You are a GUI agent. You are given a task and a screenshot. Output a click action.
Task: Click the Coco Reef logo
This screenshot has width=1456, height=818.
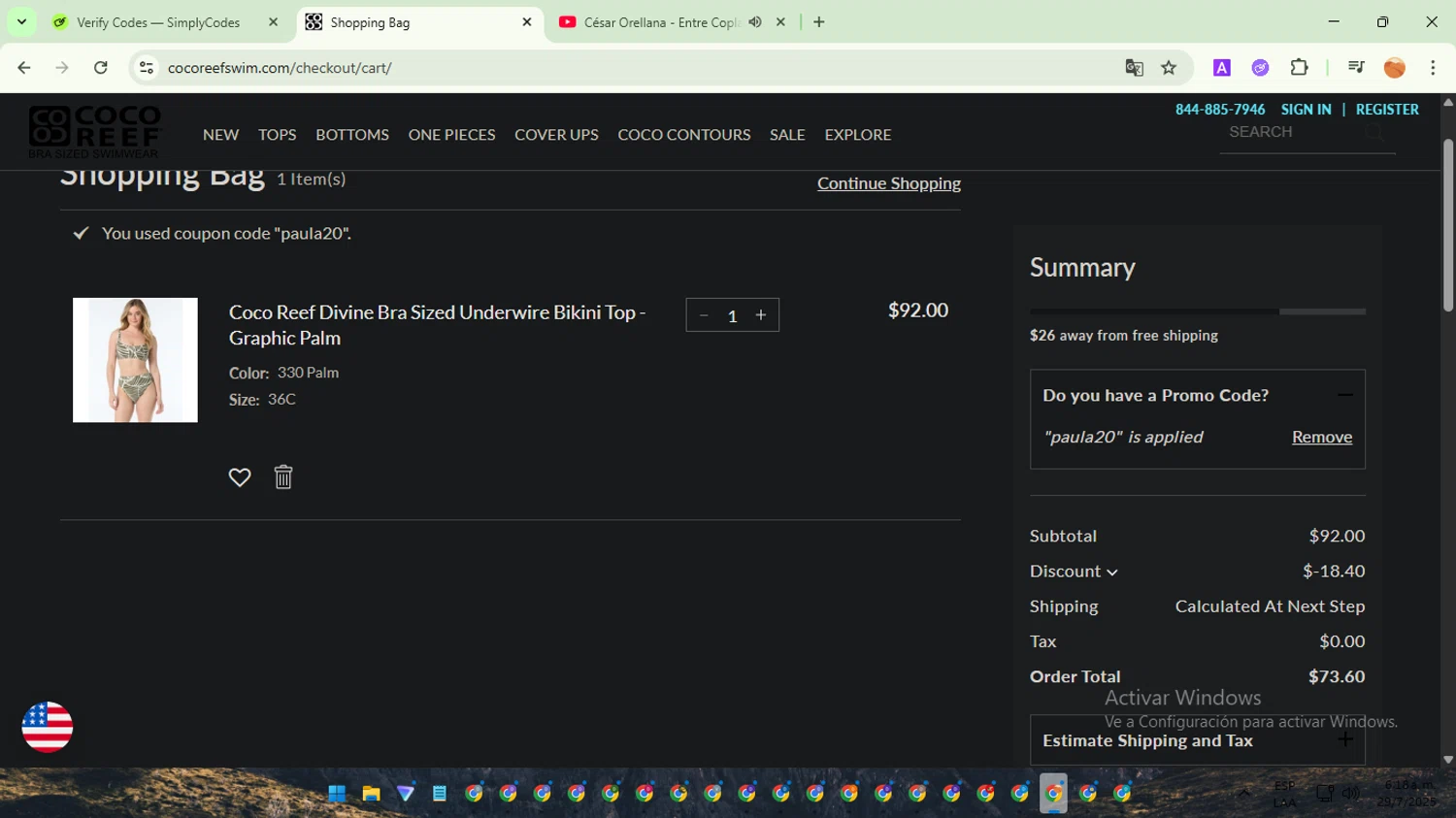pos(95,131)
